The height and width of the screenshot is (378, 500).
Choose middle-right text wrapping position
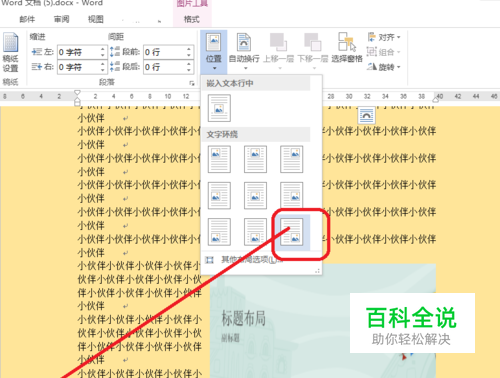pyautogui.click(x=292, y=195)
